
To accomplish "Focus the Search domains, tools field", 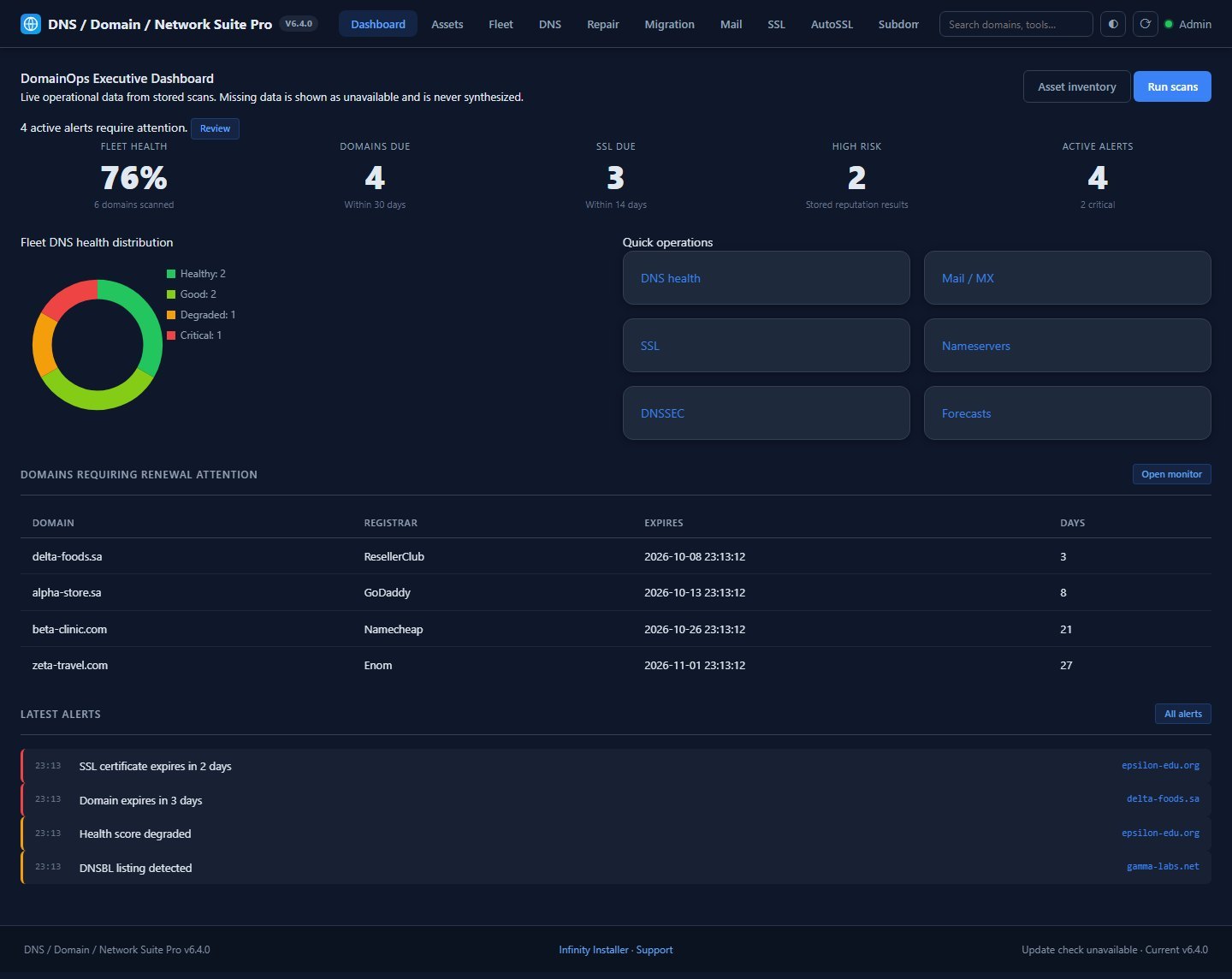I will coord(1016,24).
